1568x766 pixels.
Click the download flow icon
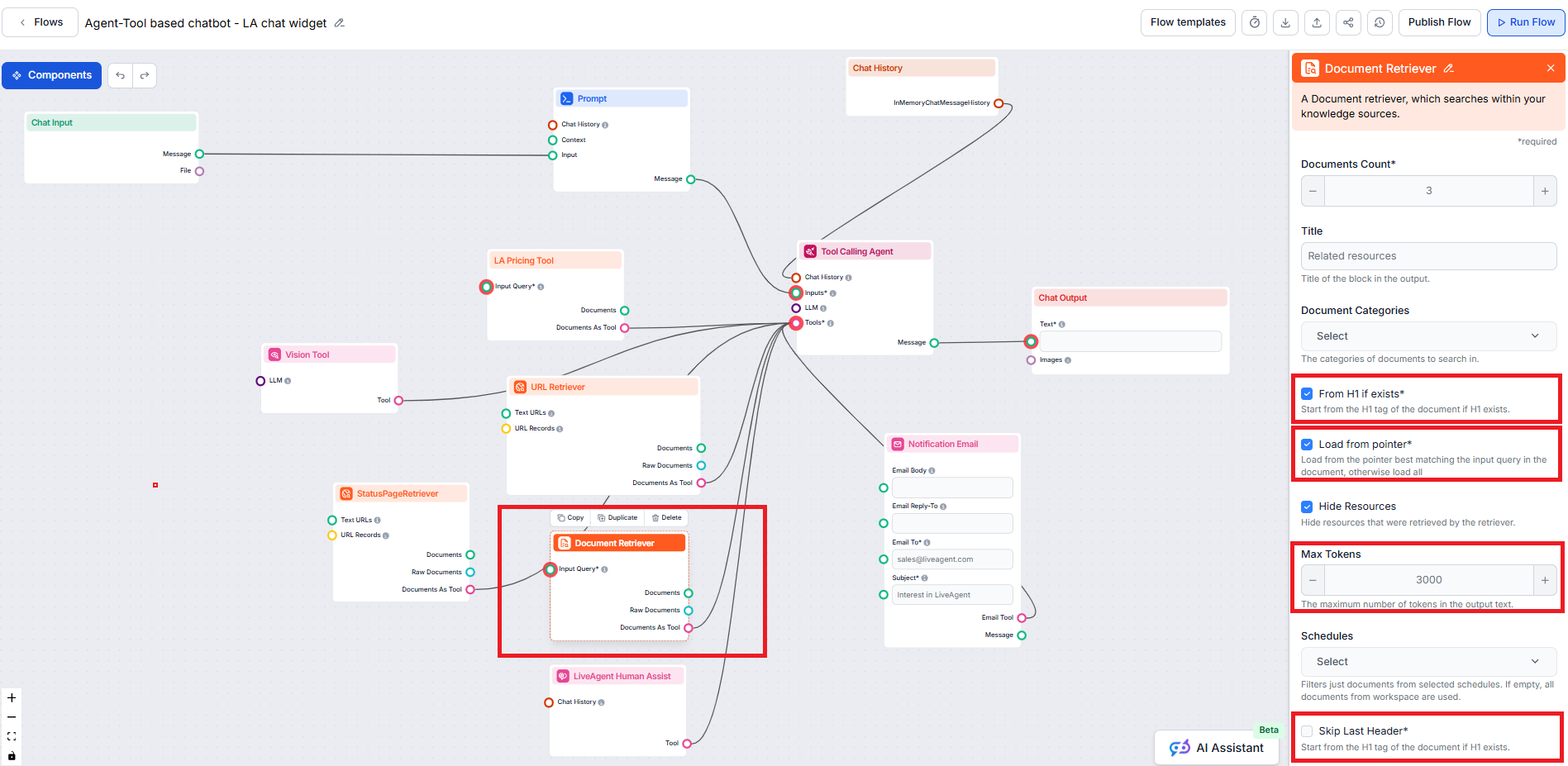click(x=1285, y=22)
